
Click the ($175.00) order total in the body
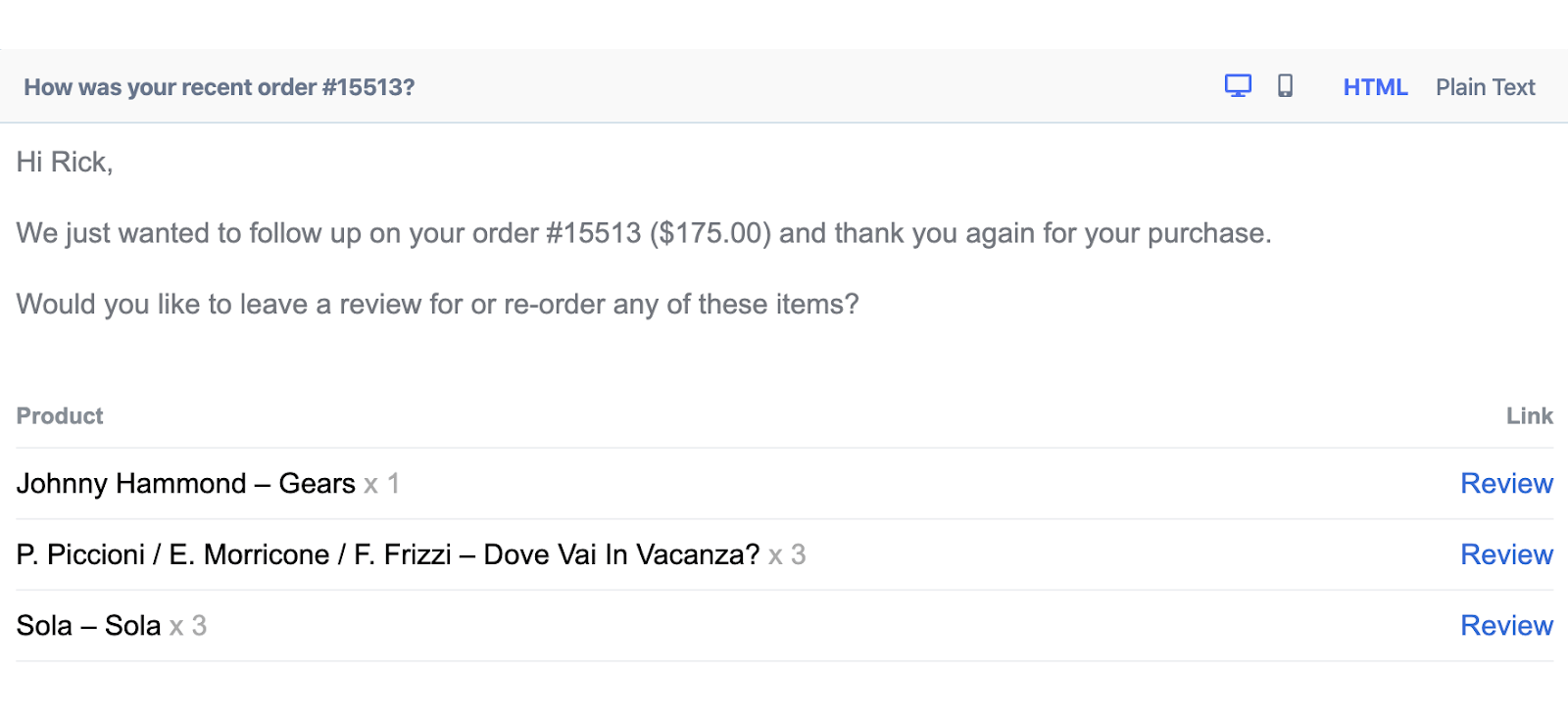coord(710,233)
